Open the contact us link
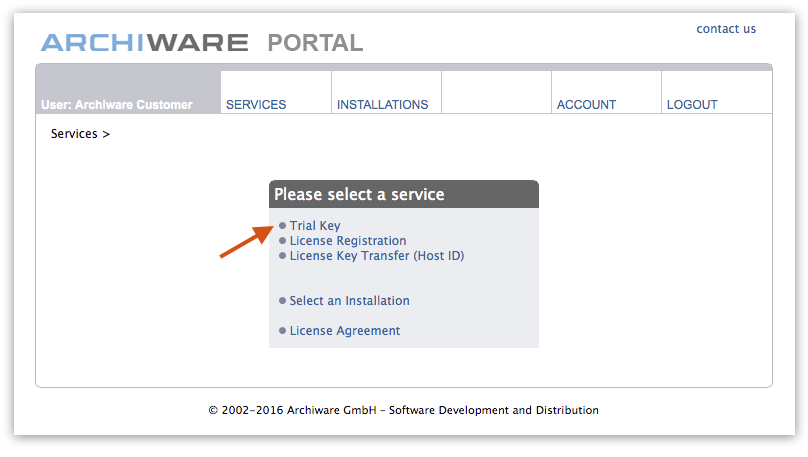Viewport: 808px width, 457px height. 726,29
